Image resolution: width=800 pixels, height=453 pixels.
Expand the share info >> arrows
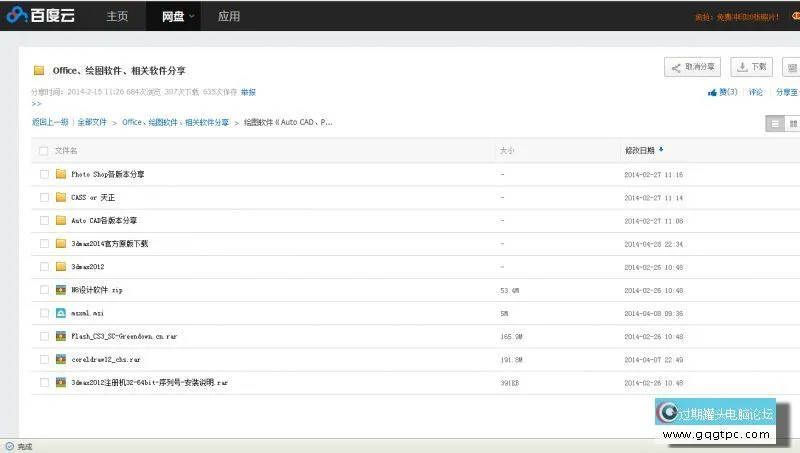(36, 104)
